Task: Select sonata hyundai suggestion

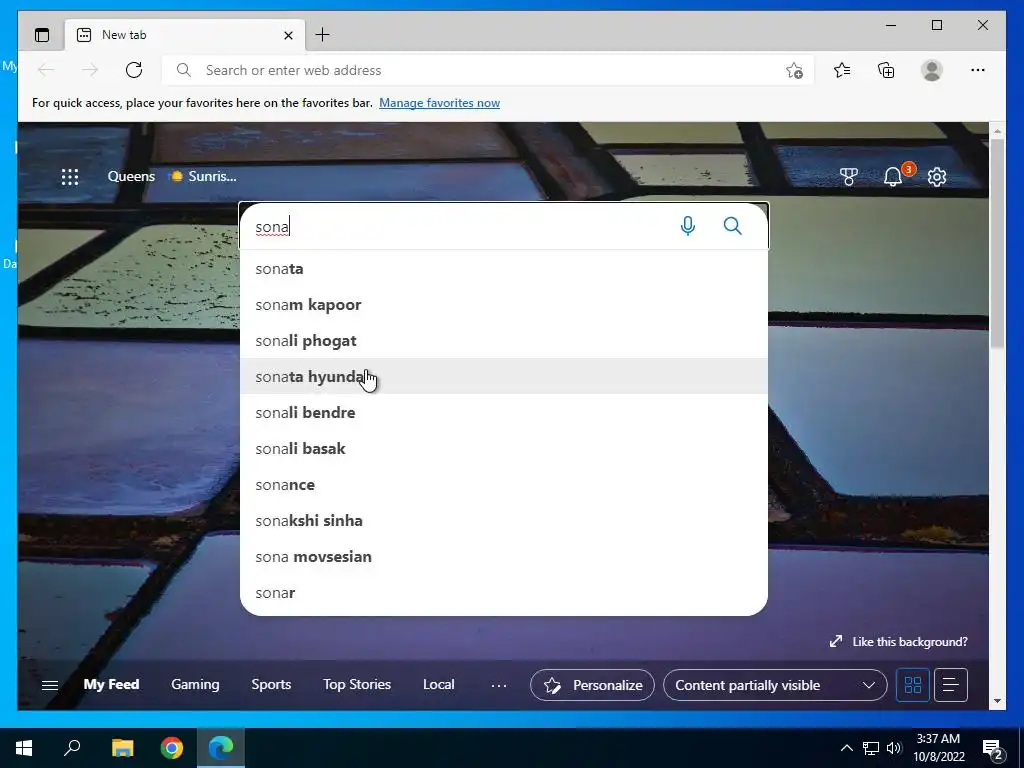Action: click(504, 376)
